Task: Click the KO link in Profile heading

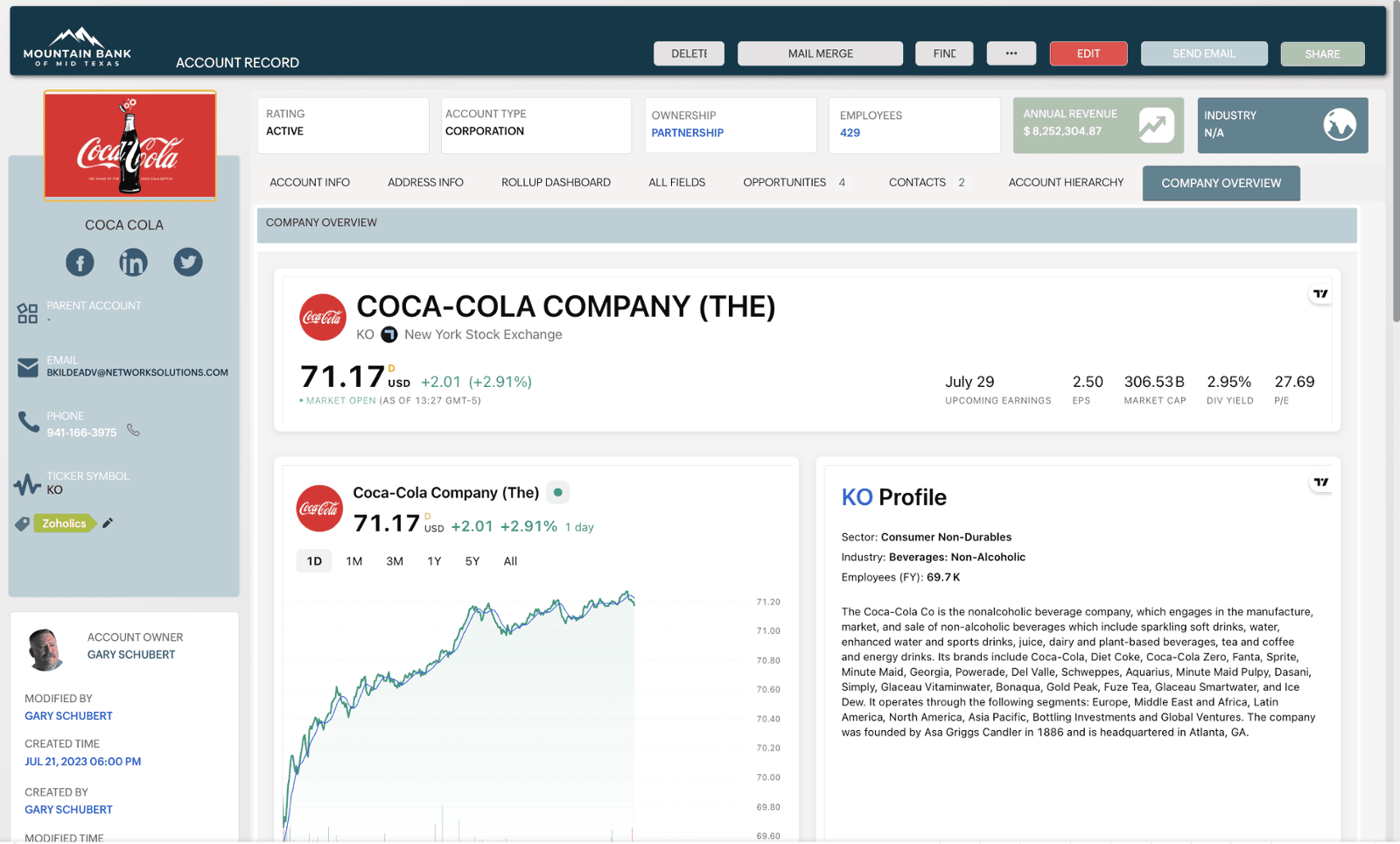Action: (857, 497)
